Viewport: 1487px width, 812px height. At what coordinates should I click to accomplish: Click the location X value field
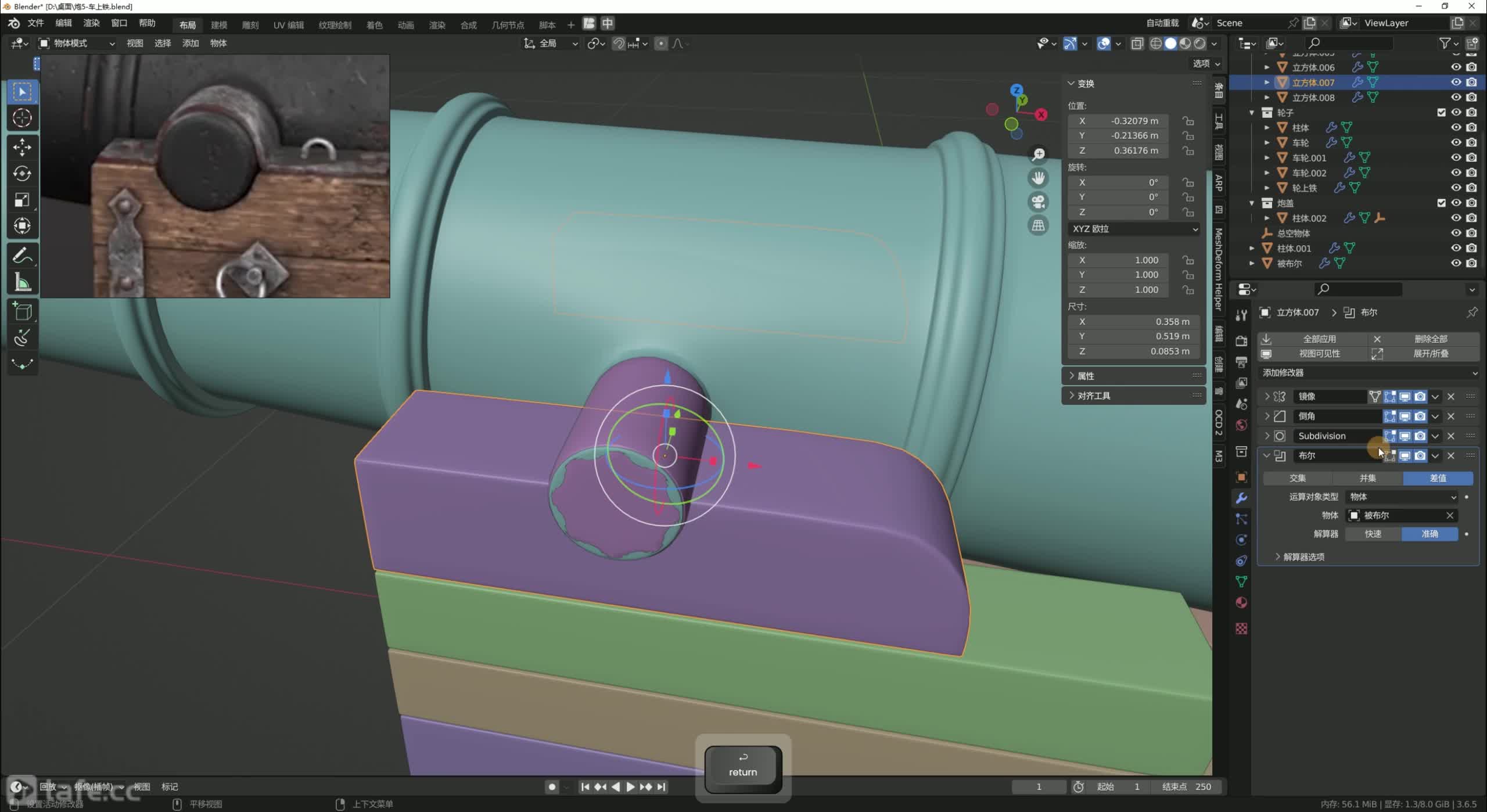1118,121
